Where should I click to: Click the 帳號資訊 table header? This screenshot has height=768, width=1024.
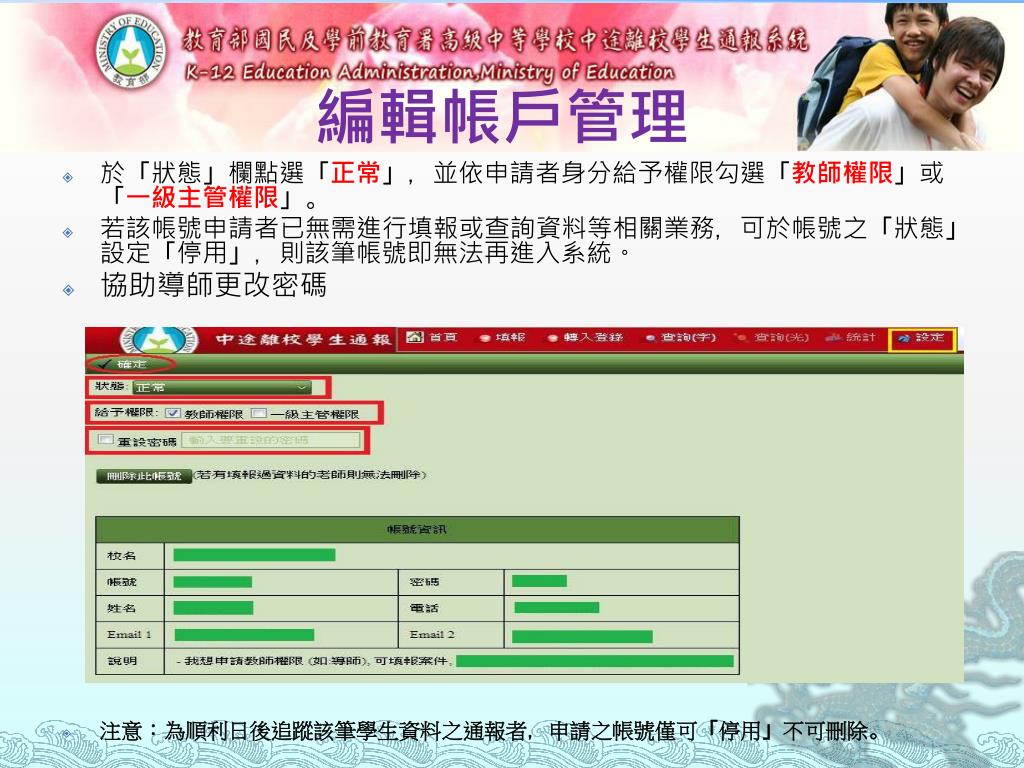click(x=417, y=530)
